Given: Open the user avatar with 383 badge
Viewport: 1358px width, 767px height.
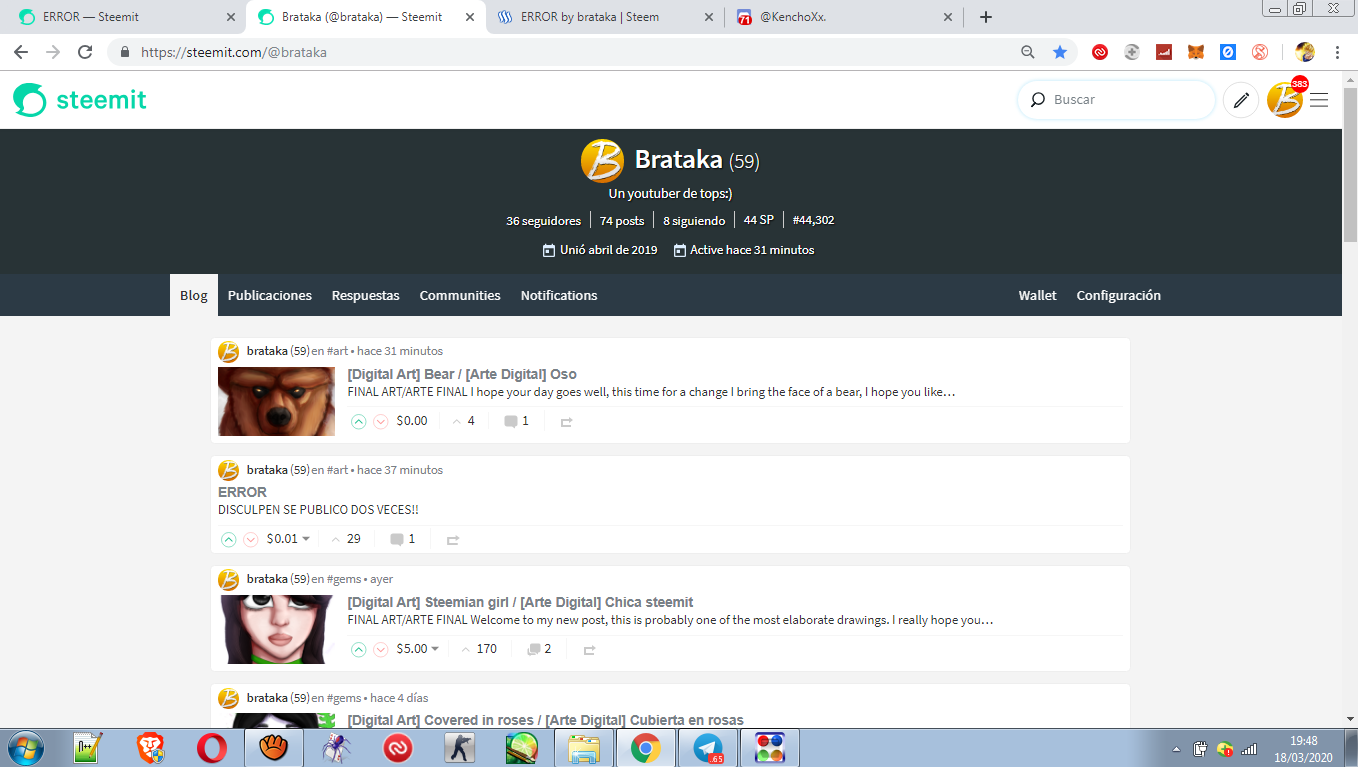Looking at the screenshot, I should pyautogui.click(x=1286, y=99).
